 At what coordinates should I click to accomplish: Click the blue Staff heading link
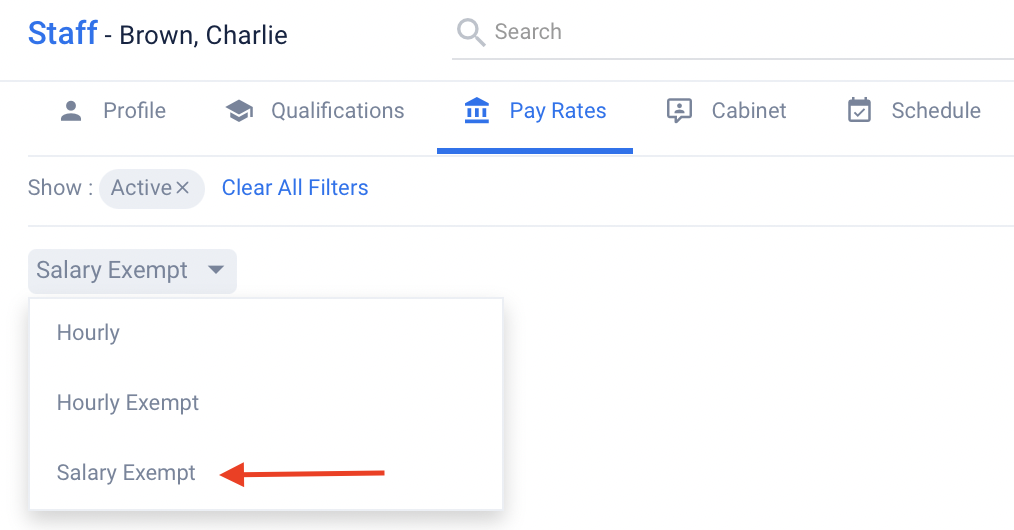coord(63,33)
